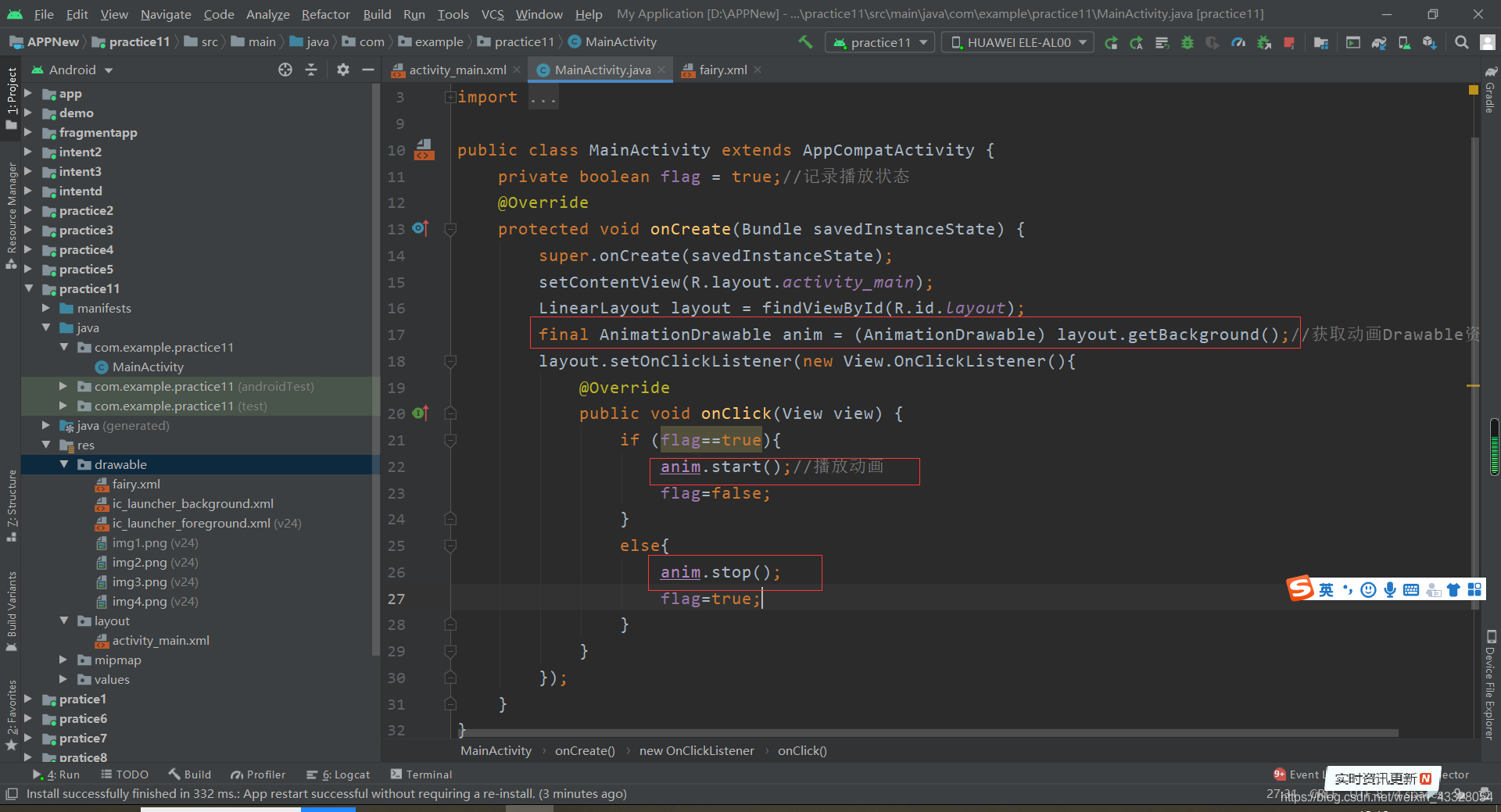Toggle the 2: Favorites tool window
The width and height of the screenshot is (1501, 812).
point(11,715)
